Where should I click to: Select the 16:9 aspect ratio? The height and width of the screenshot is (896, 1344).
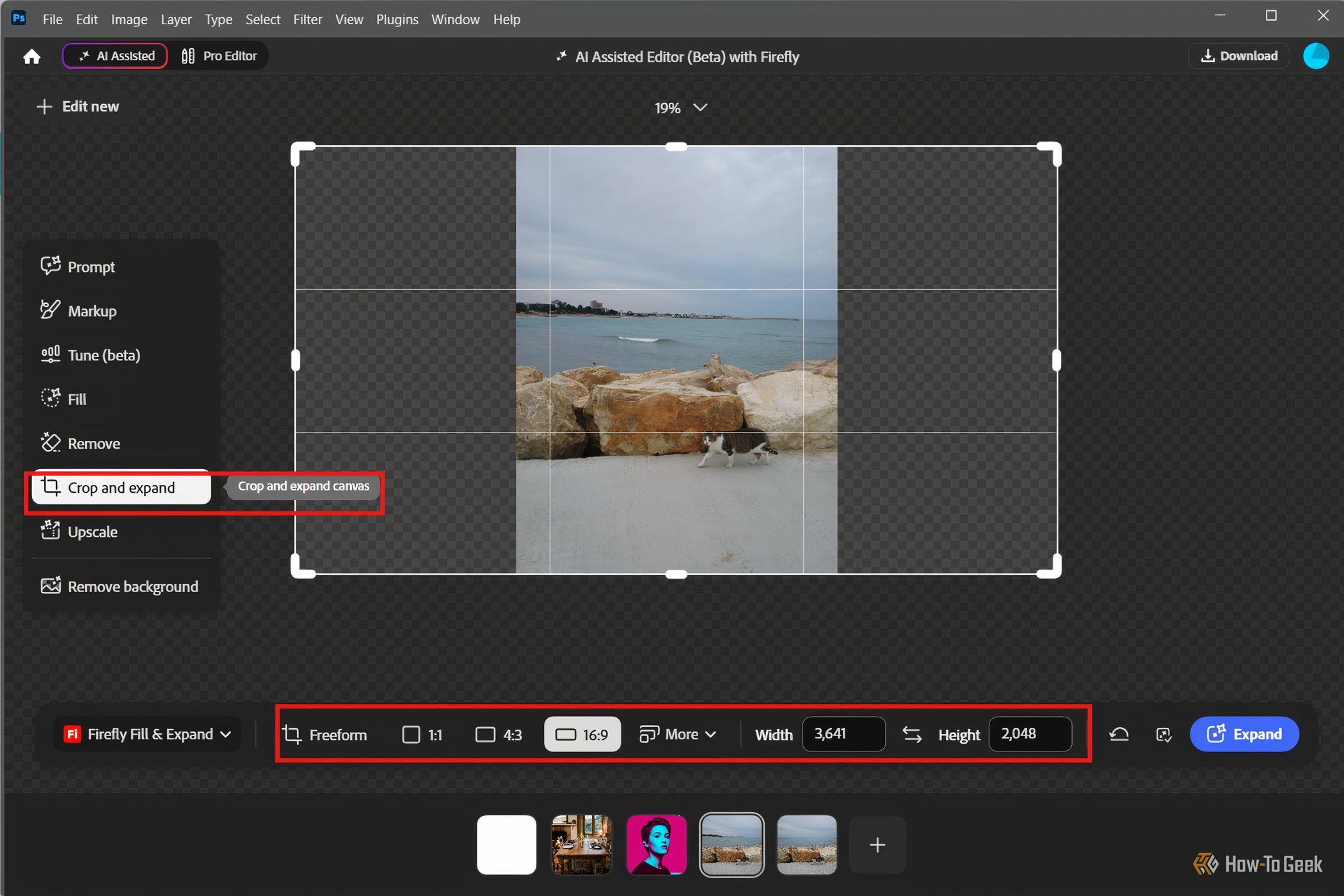pos(582,734)
